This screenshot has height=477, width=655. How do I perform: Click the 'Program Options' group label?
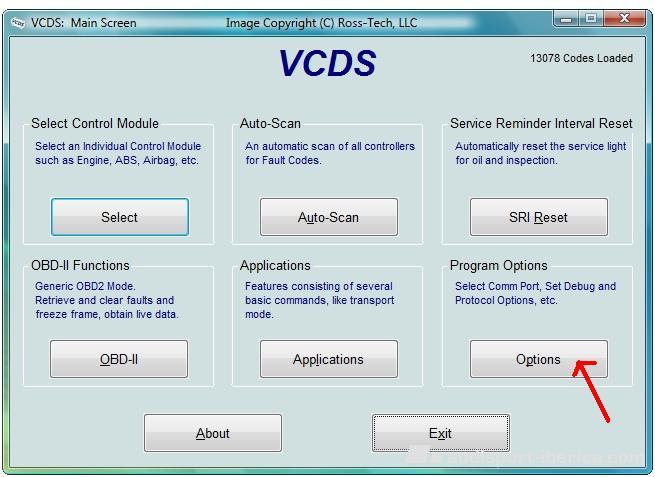click(499, 265)
